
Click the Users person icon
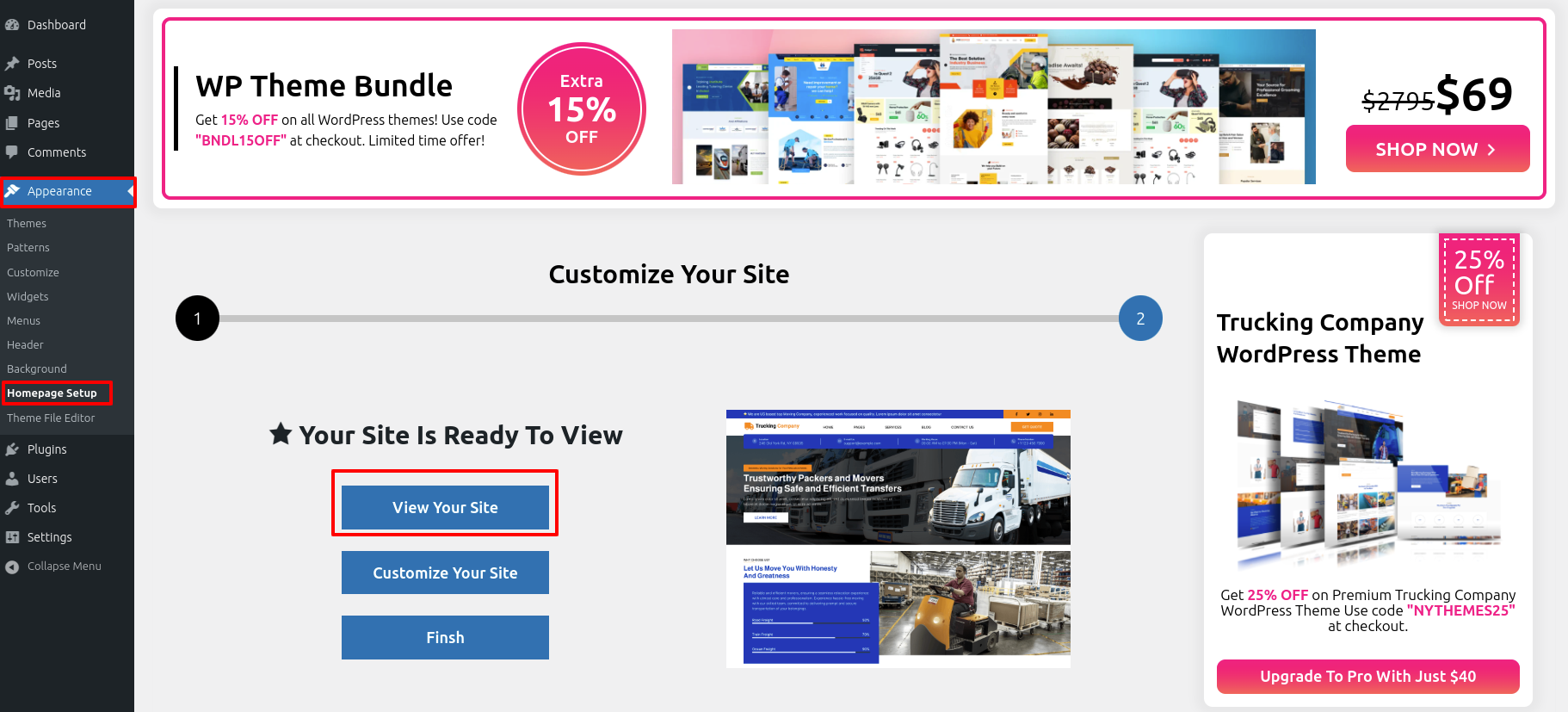click(12, 479)
